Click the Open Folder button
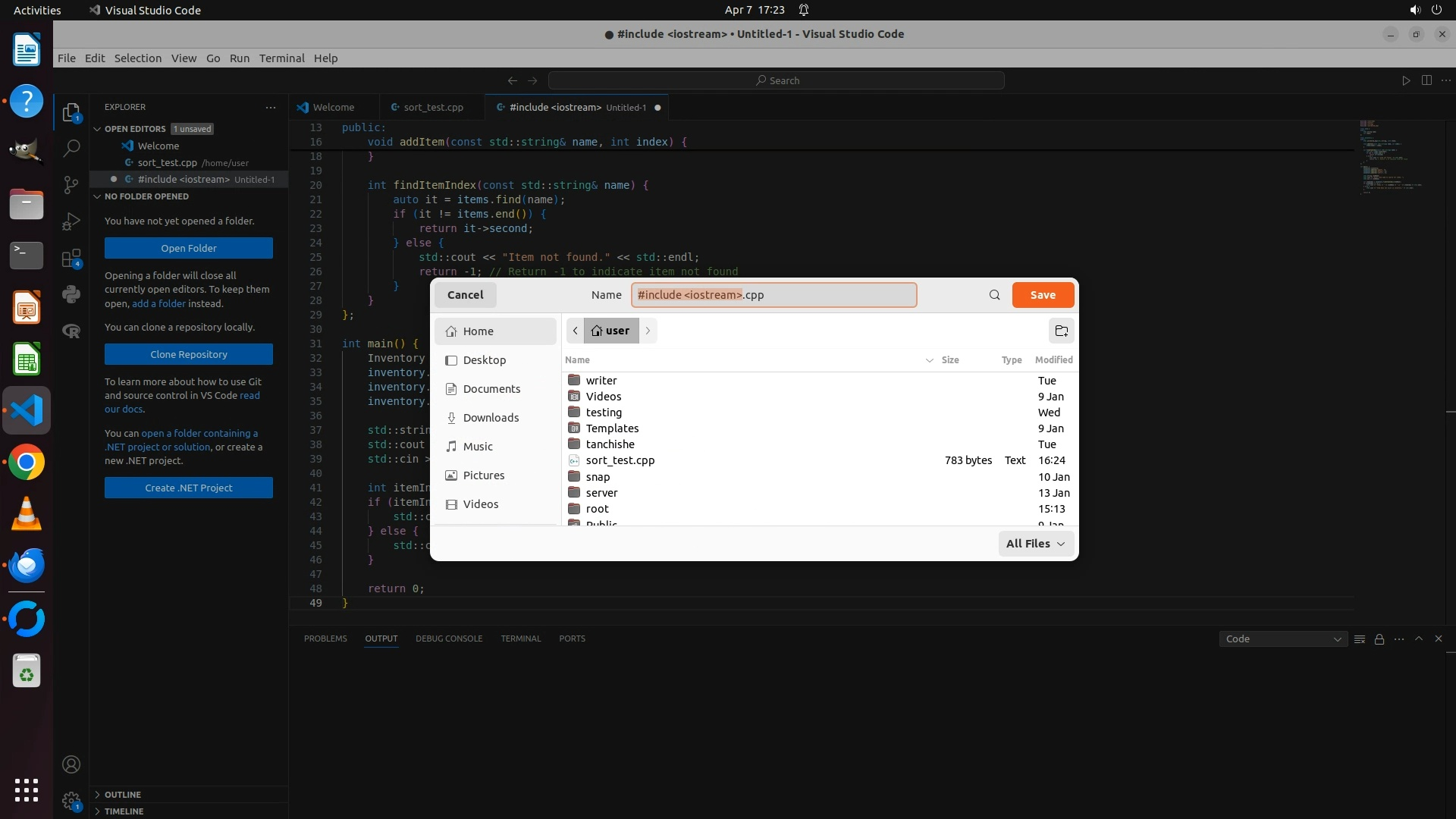This screenshot has height=819, width=1456. (x=189, y=248)
